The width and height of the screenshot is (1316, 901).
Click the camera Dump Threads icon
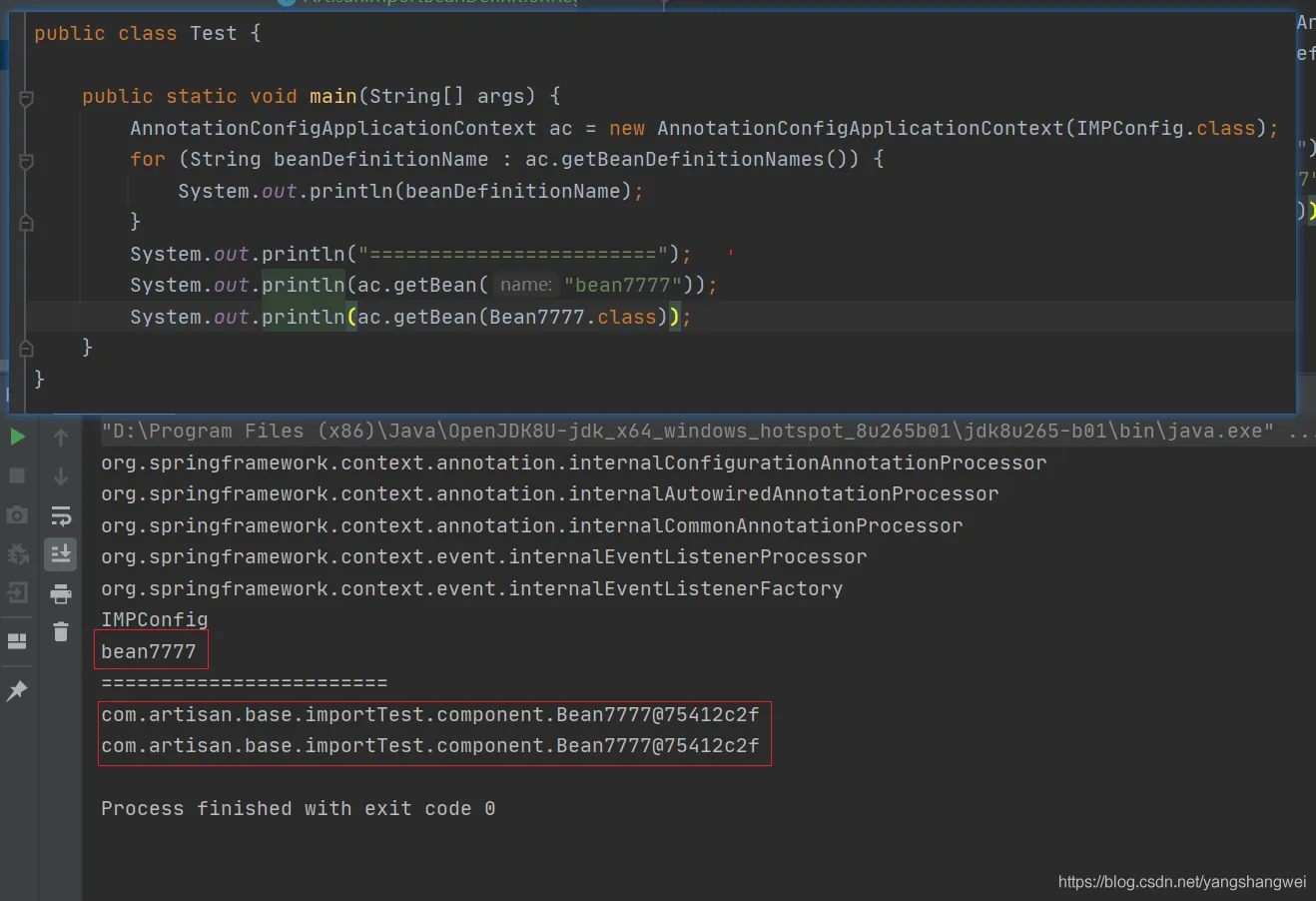click(17, 514)
